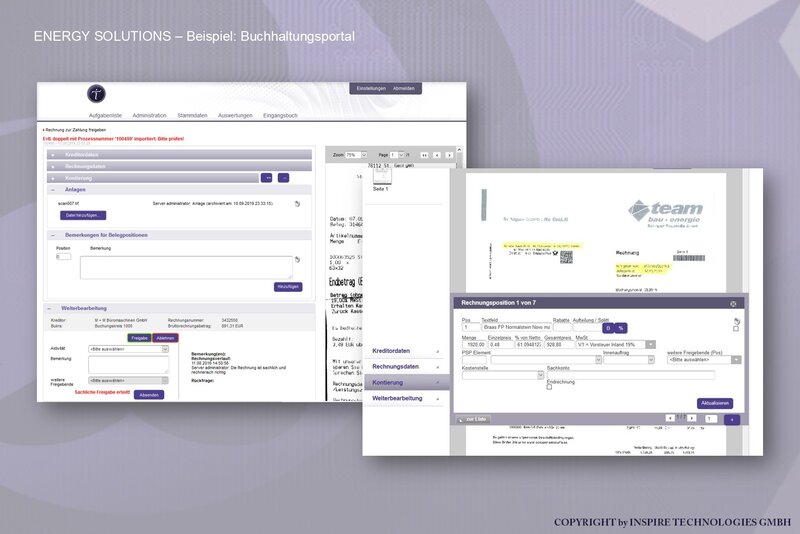
Task: Open the MwSt tax code dropdown
Action: tap(651, 345)
